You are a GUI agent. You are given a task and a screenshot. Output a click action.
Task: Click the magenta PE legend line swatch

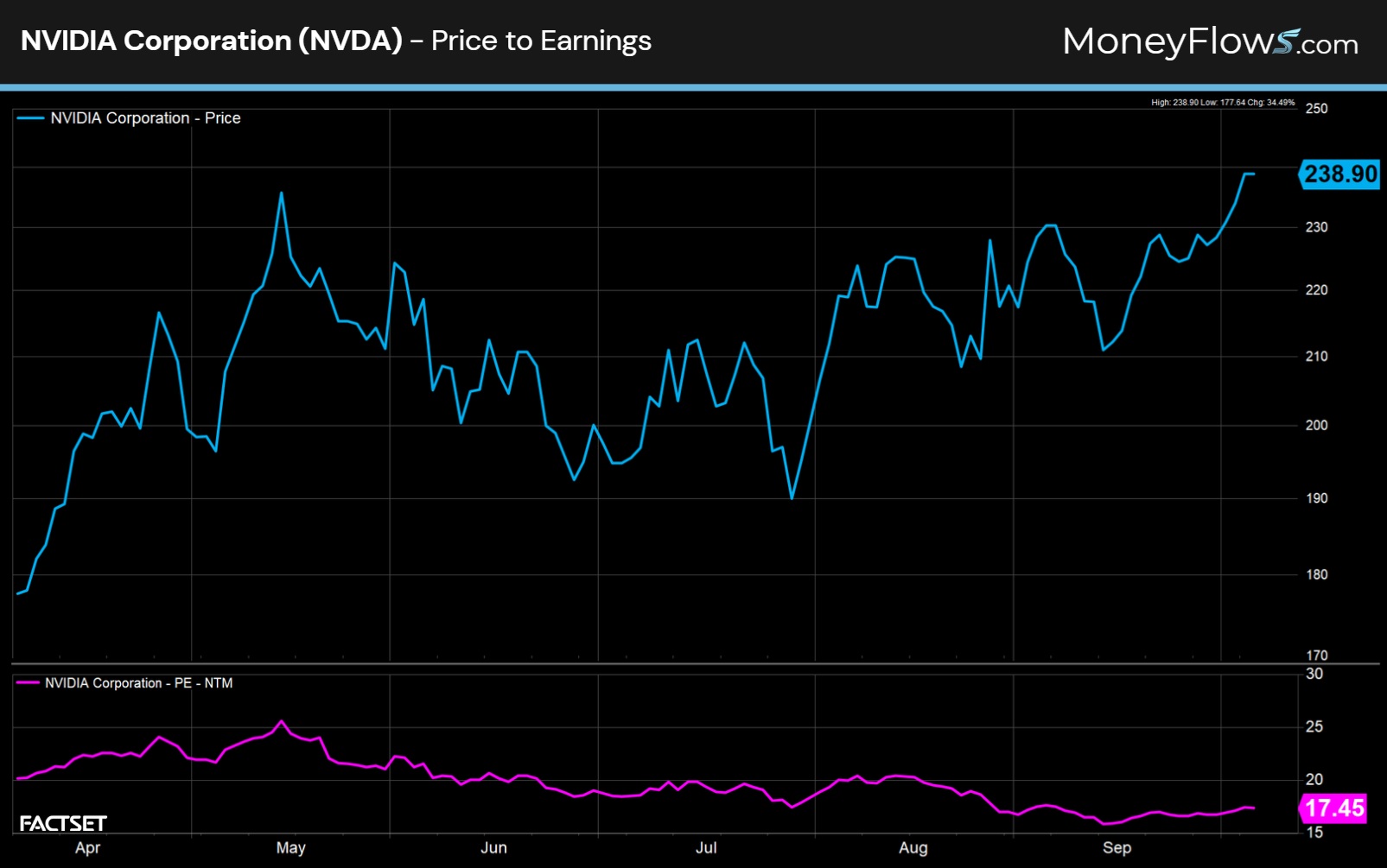pyautogui.click(x=29, y=683)
